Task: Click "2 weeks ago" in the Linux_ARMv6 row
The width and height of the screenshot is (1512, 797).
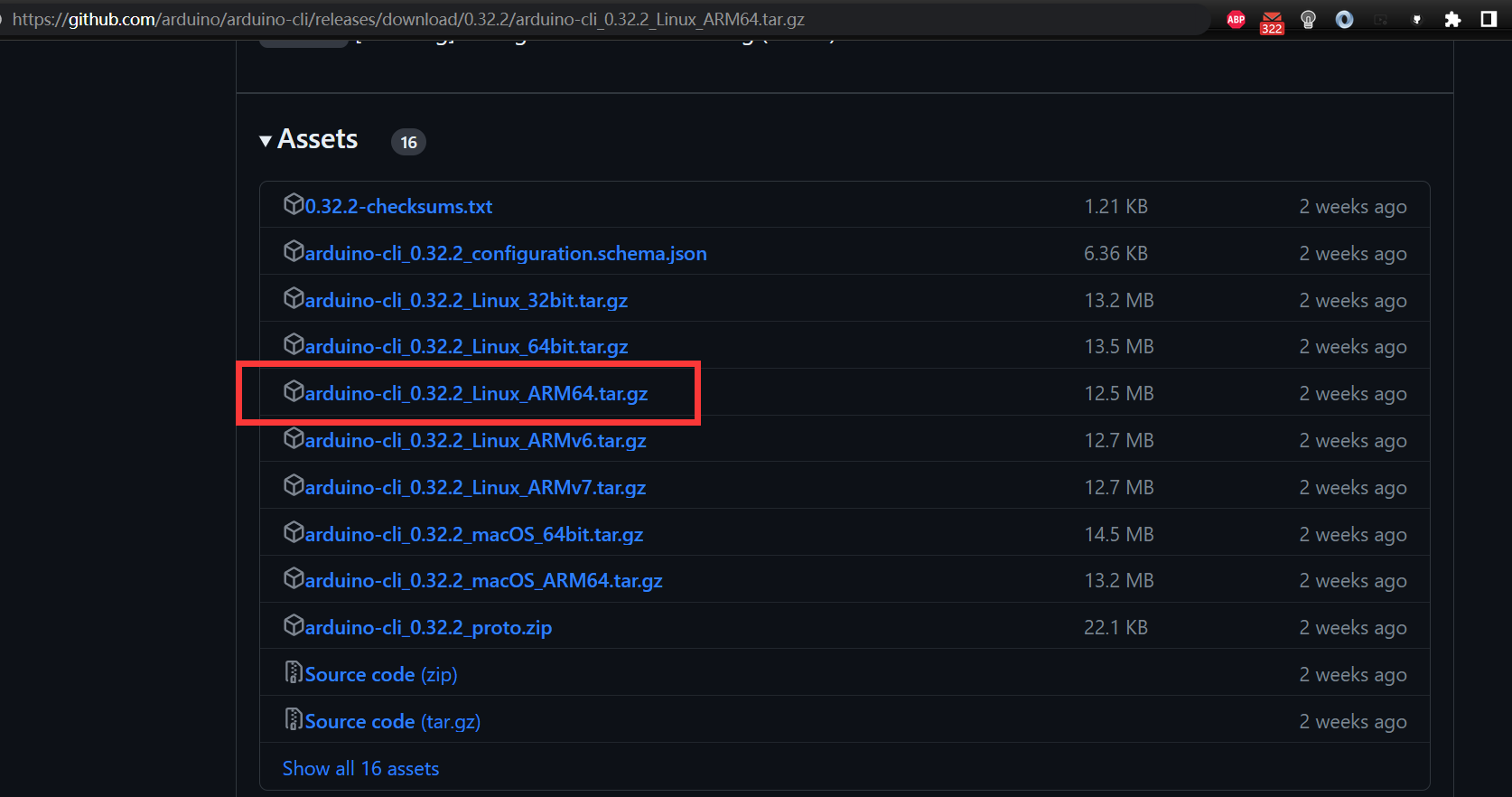Action: (x=1353, y=441)
